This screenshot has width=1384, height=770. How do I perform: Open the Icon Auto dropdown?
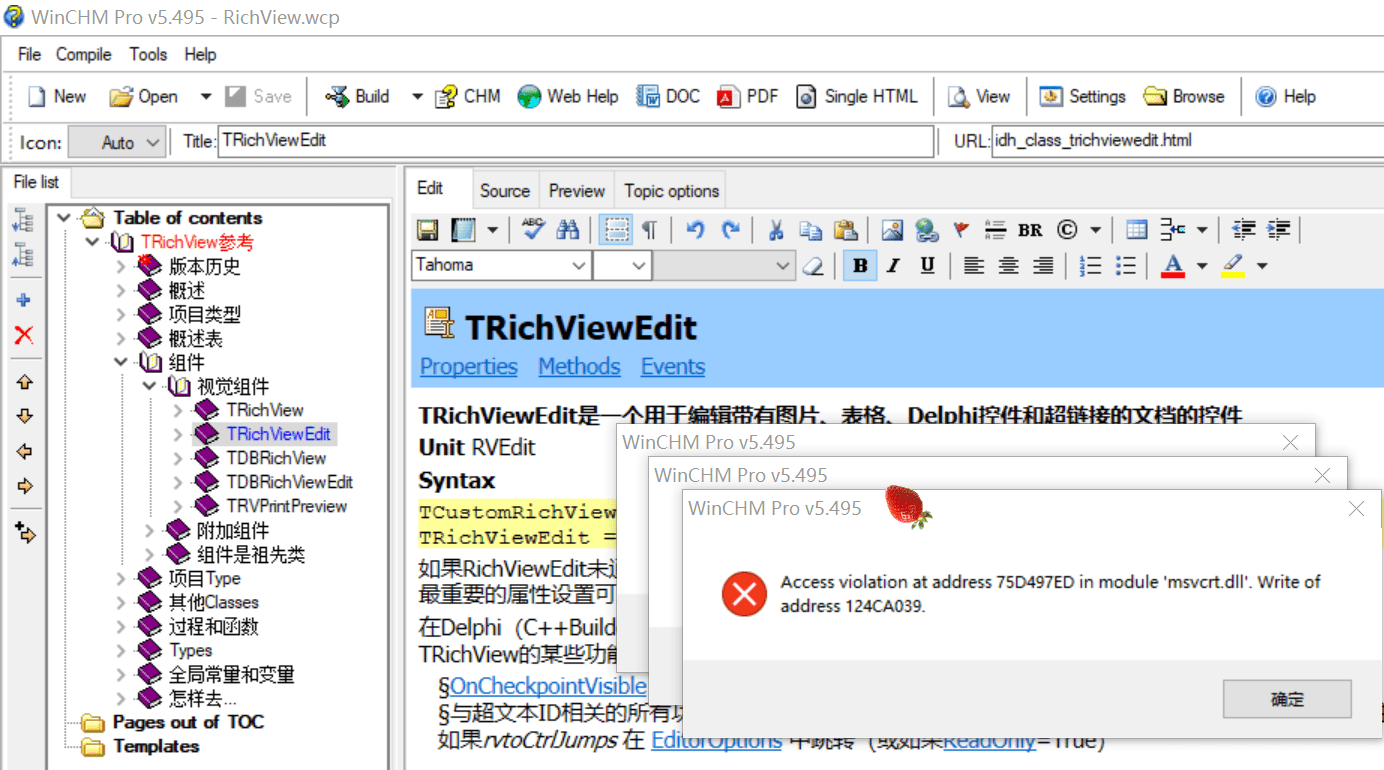[x=117, y=142]
